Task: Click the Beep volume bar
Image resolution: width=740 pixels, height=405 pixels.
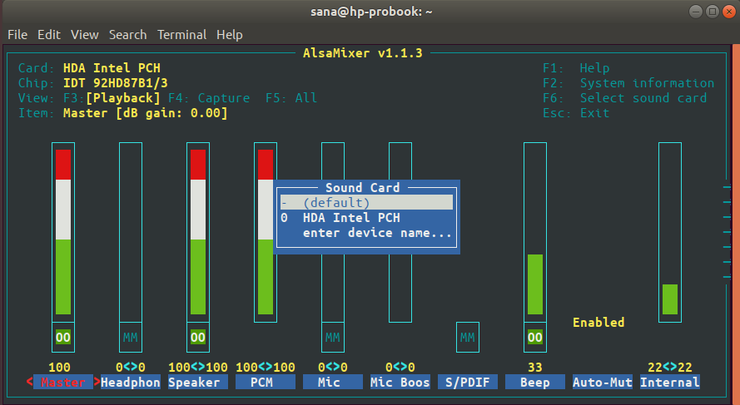Action: click(535, 232)
